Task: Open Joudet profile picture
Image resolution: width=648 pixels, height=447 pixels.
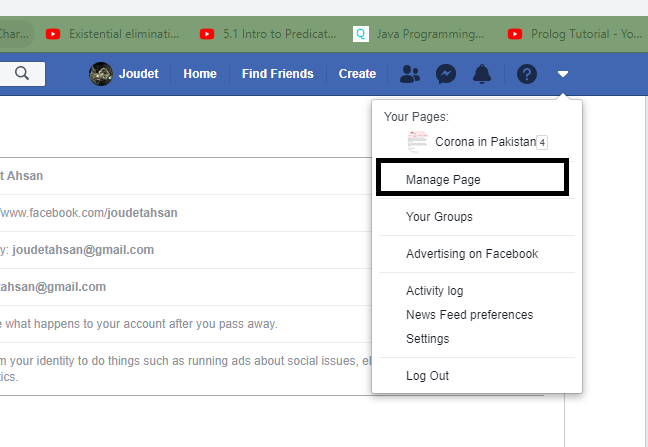Action: pos(101,74)
